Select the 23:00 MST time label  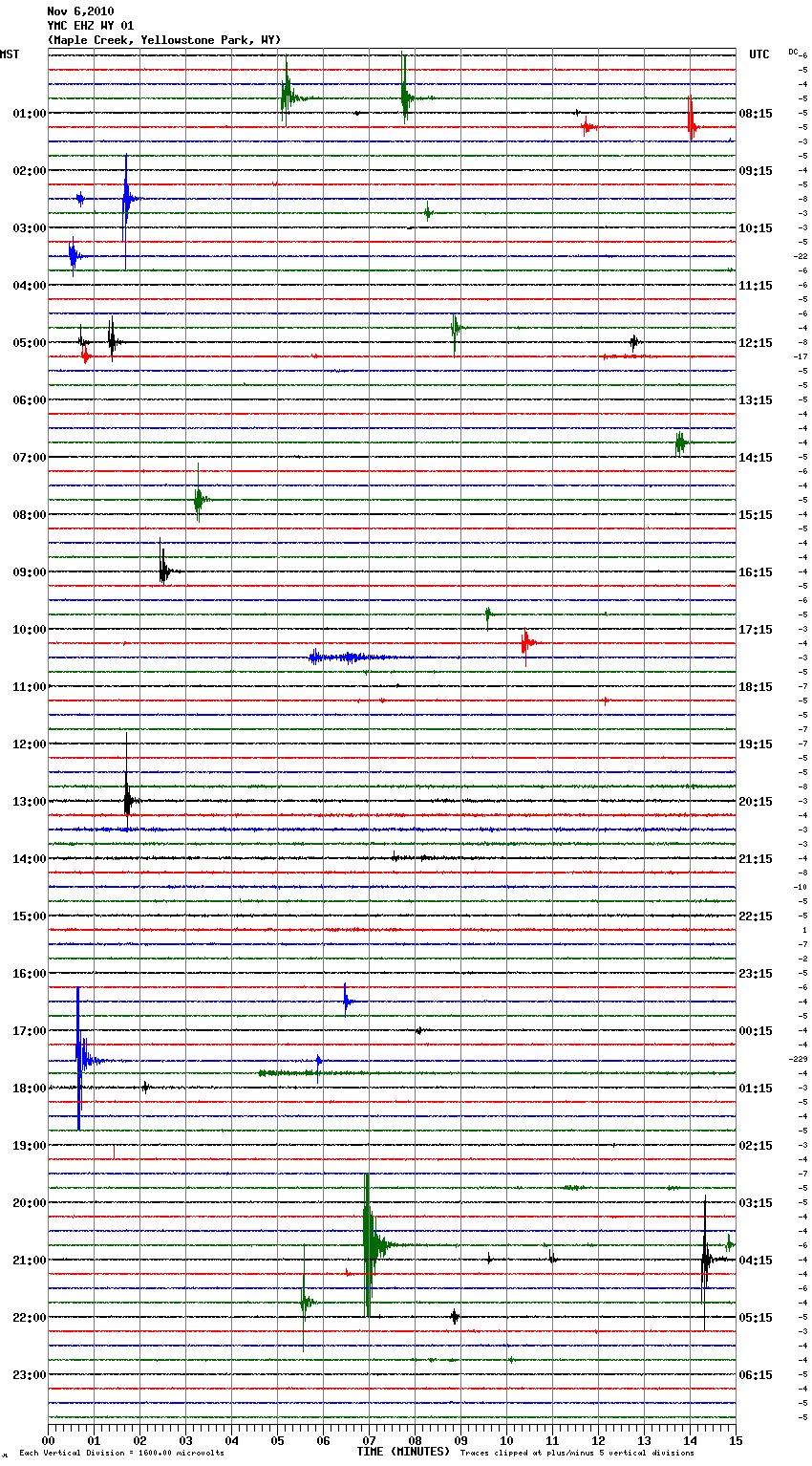(x=30, y=1375)
